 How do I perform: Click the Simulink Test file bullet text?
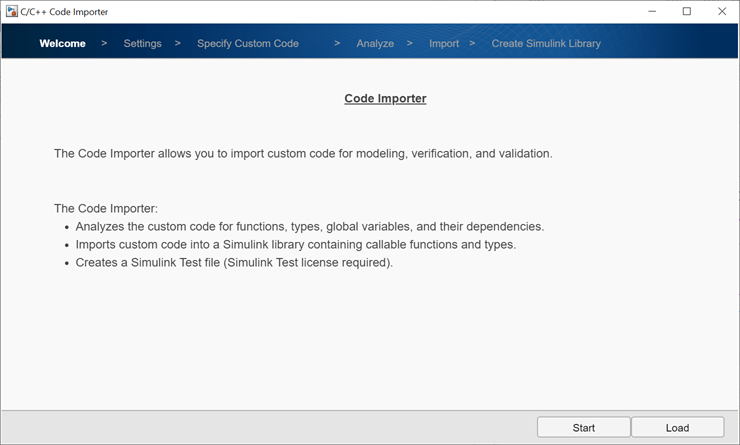pyautogui.click(x=234, y=263)
